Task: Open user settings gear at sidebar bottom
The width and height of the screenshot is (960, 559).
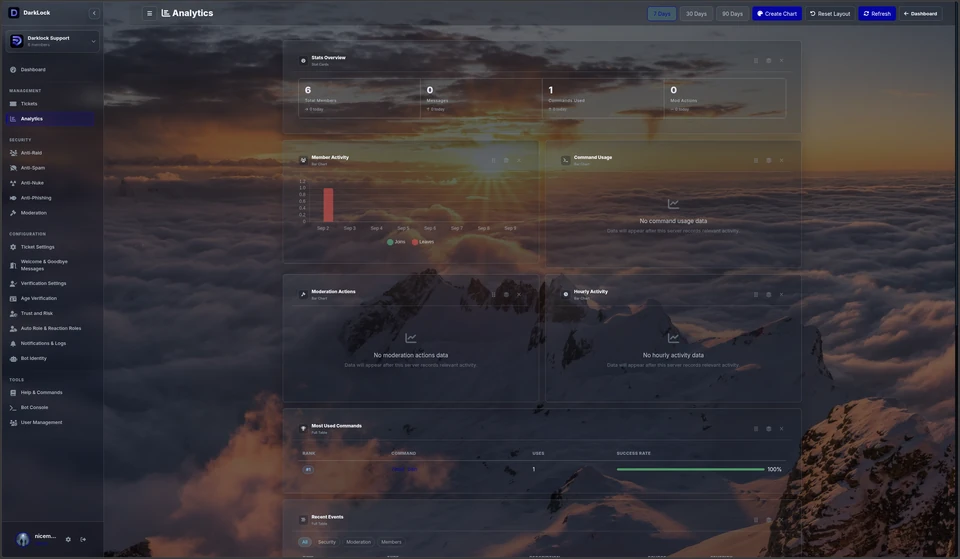Action: (68, 539)
